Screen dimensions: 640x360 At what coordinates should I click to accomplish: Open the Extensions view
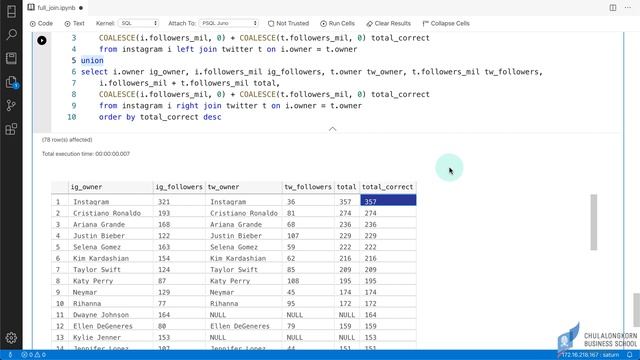coord(11,129)
